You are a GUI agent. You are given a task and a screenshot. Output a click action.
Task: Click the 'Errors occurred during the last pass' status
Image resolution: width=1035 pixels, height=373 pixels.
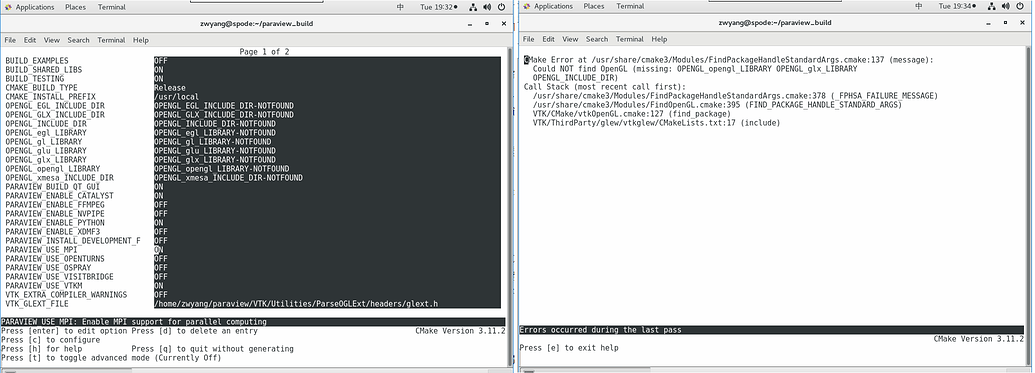click(601, 329)
